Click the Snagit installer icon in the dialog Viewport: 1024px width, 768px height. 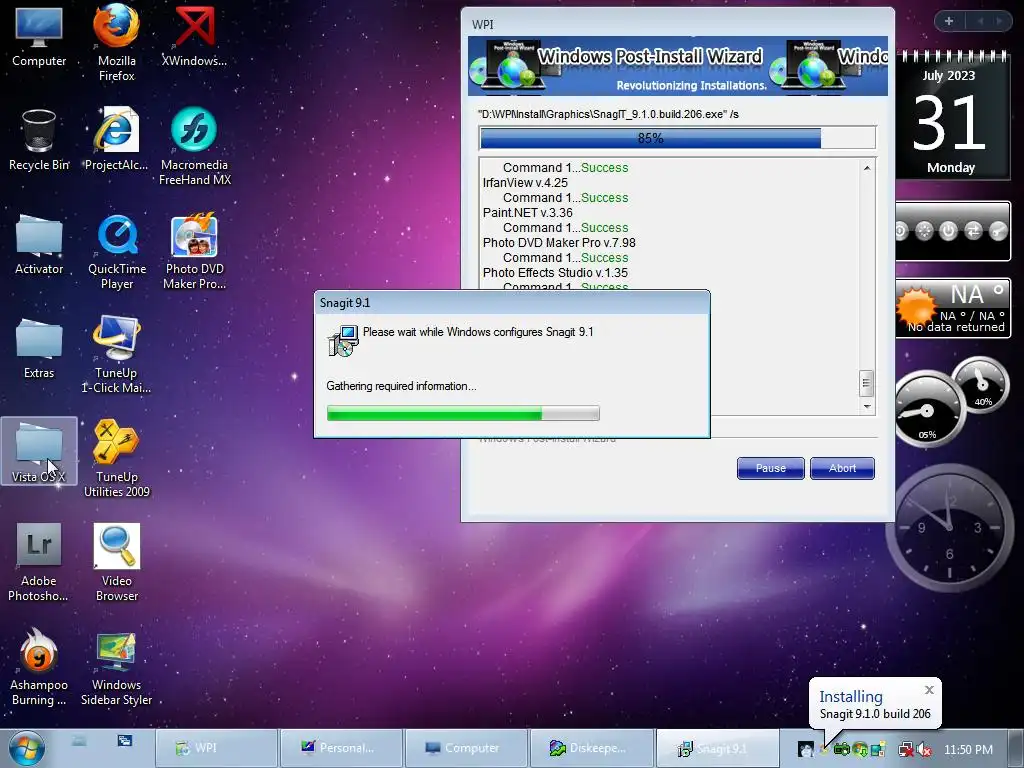[344, 341]
